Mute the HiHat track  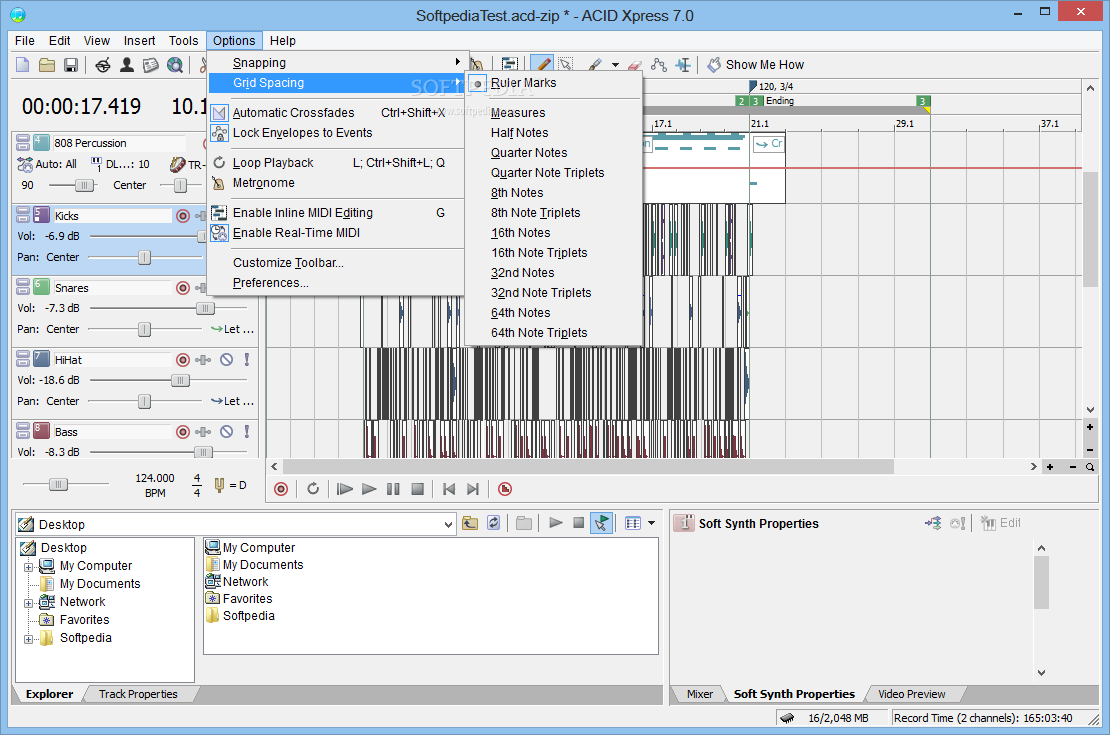pos(227,360)
